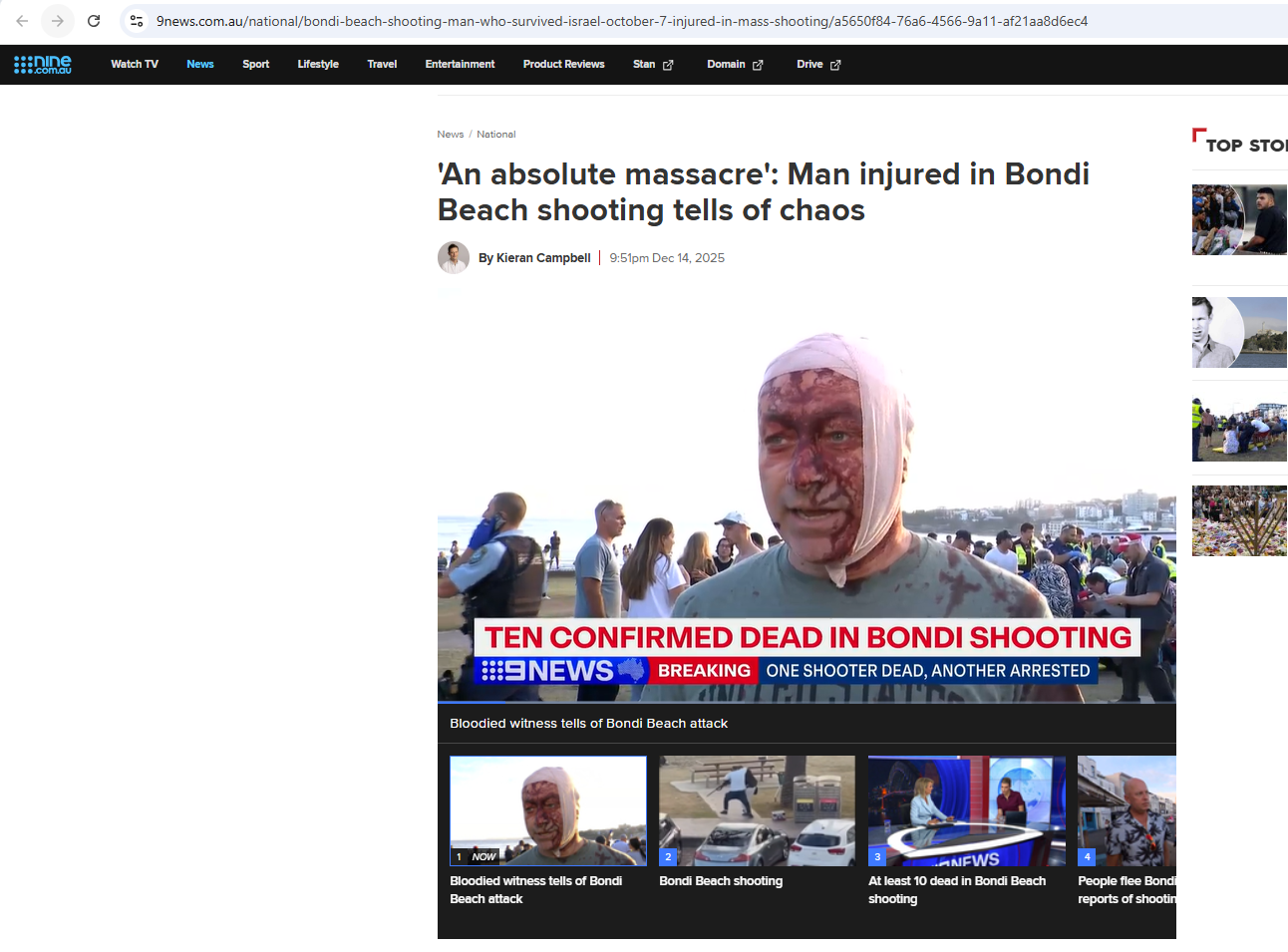The height and width of the screenshot is (952, 1288).
Task: Open site information icon in address bar
Action: point(137,21)
